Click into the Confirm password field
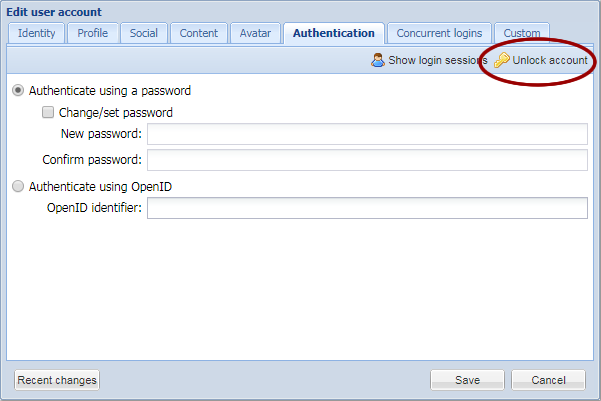The image size is (601, 401). [x=367, y=160]
